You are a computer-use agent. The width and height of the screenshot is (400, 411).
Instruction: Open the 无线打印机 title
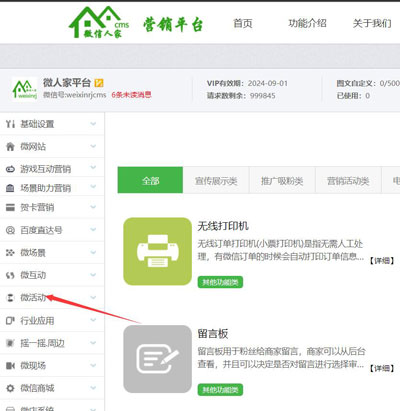point(223,226)
